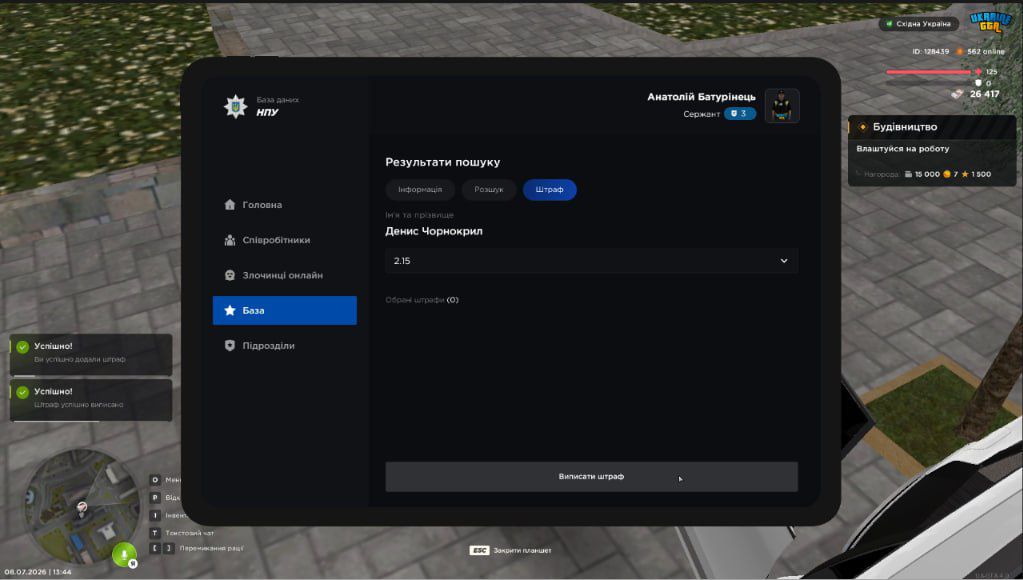Click the Штраф успішно виписано message
1023x580 pixels.
78,404
